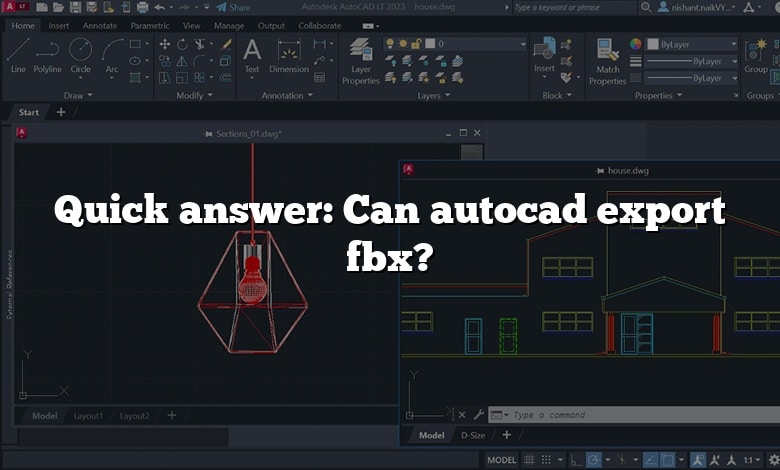Screen dimensions: 780x470
Task: Click the Rotate tool icon
Action: [182, 44]
